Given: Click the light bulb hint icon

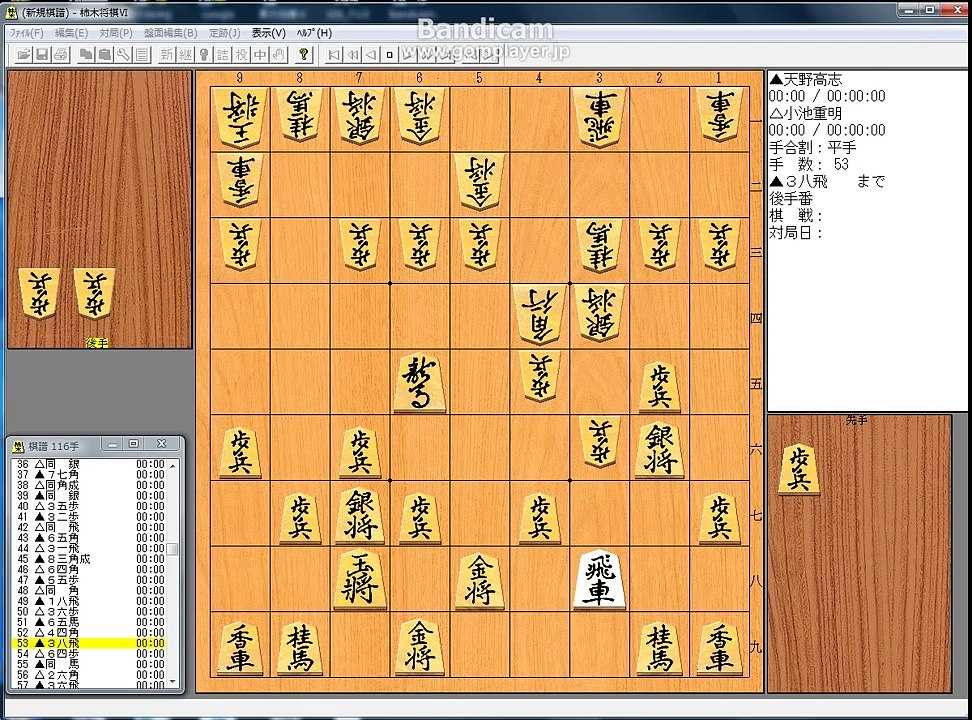Looking at the screenshot, I should coord(204,55).
